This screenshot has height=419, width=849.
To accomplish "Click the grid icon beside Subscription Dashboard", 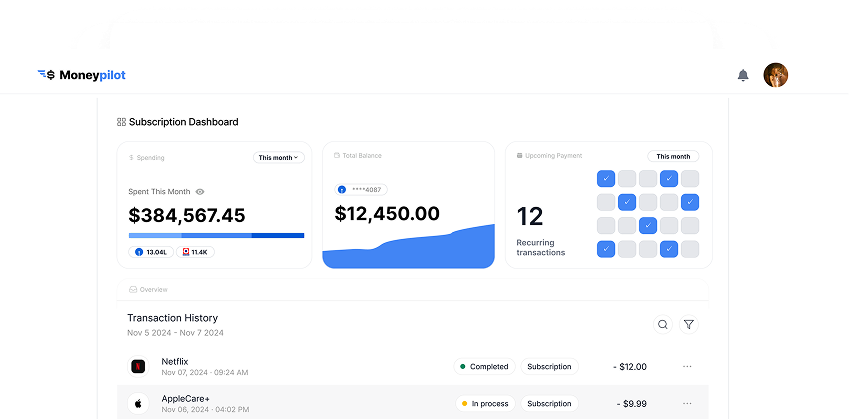I will pos(121,122).
